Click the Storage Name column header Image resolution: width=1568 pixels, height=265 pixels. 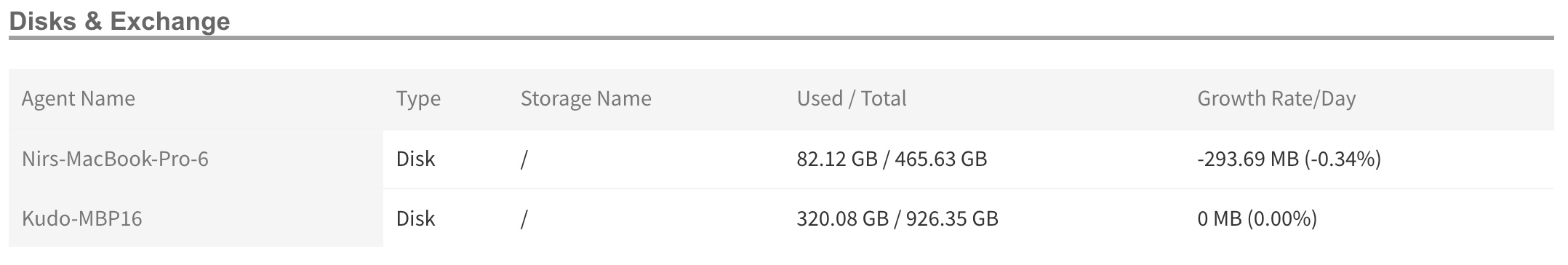point(585,98)
